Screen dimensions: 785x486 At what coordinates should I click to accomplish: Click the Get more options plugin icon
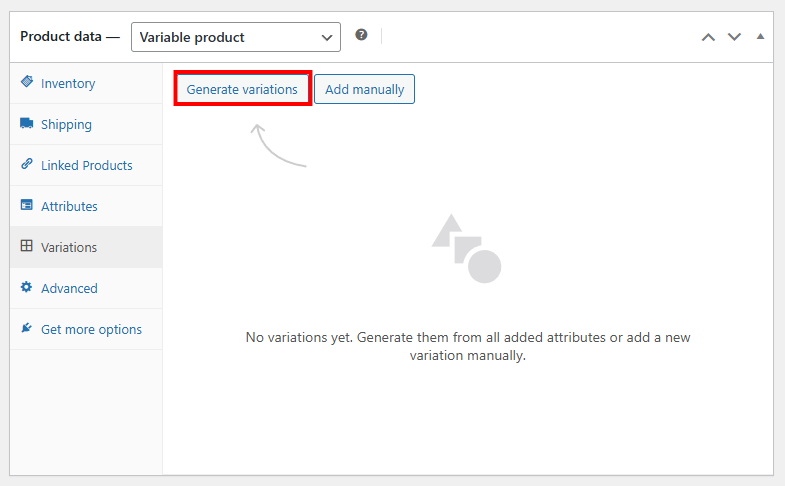(27, 329)
